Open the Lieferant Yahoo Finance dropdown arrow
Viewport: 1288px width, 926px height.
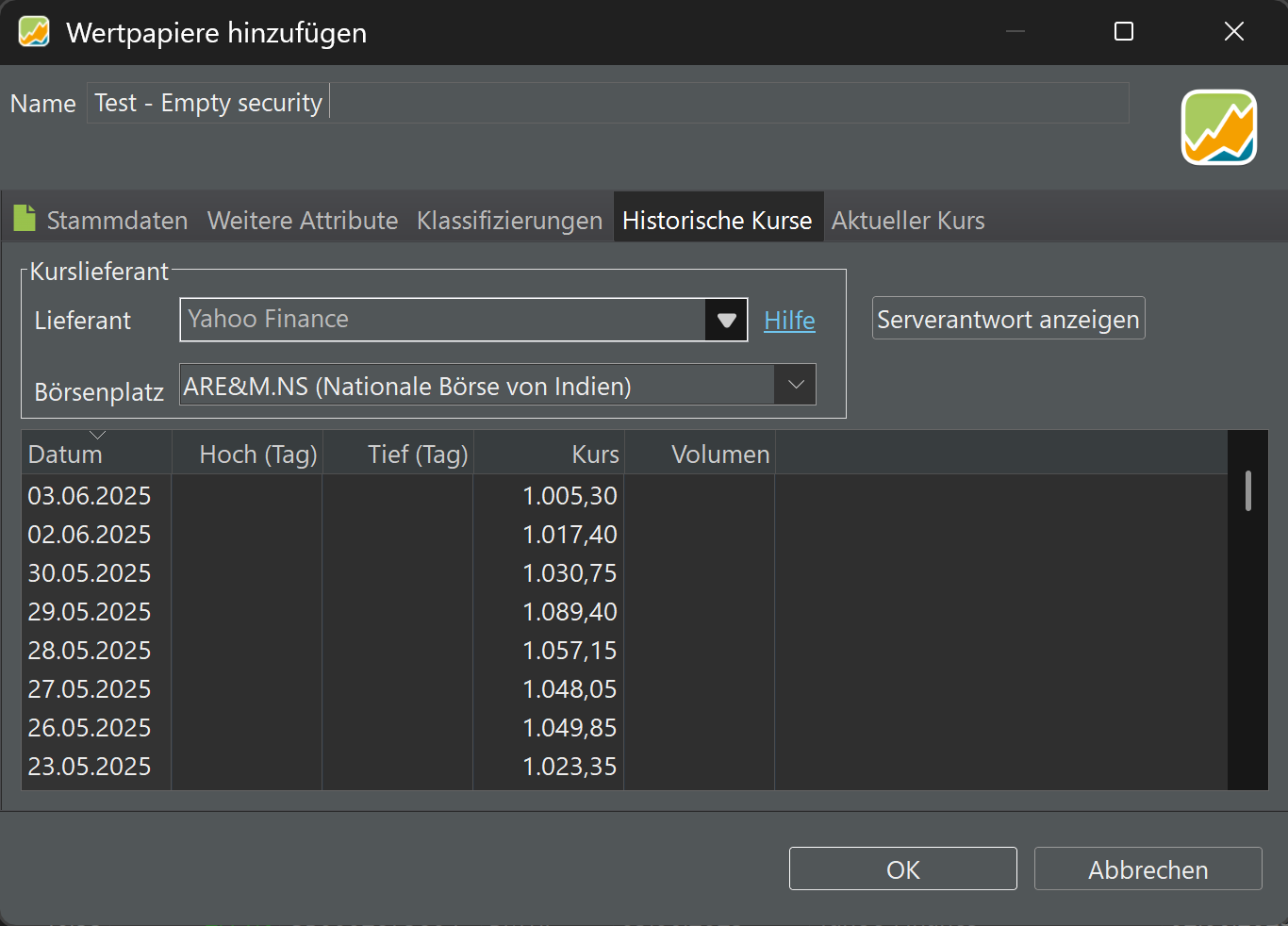[x=726, y=320]
